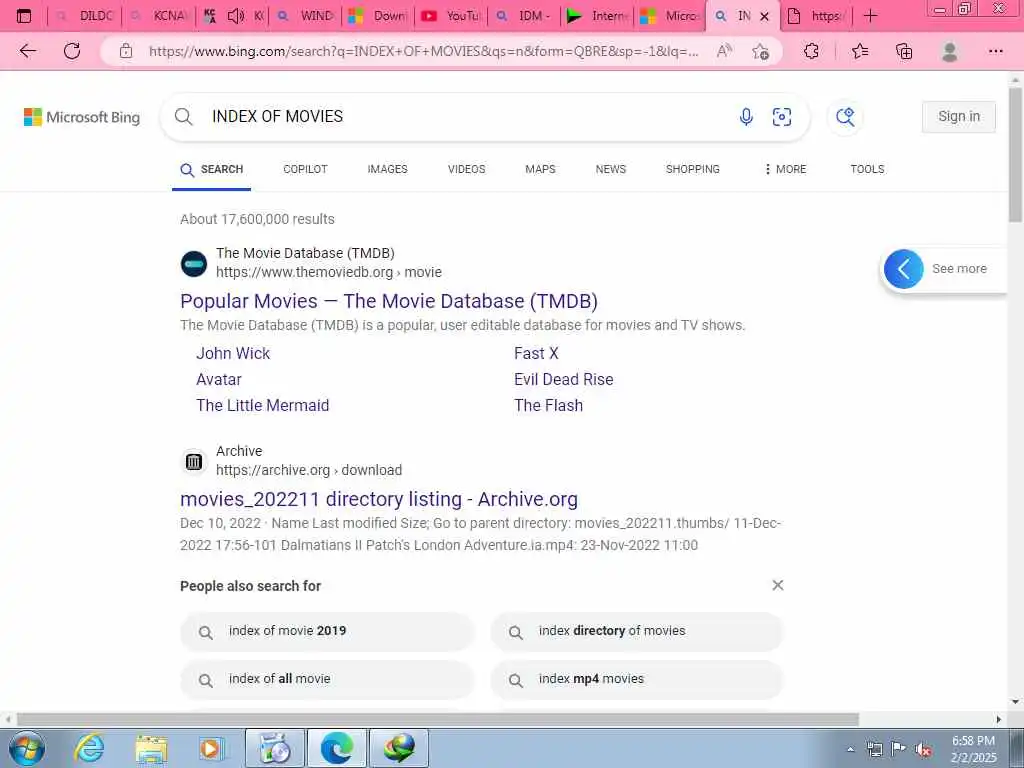This screenshot has height=768, width=1024.
Task: Close the current IN search tab
Action: point(764,16)
